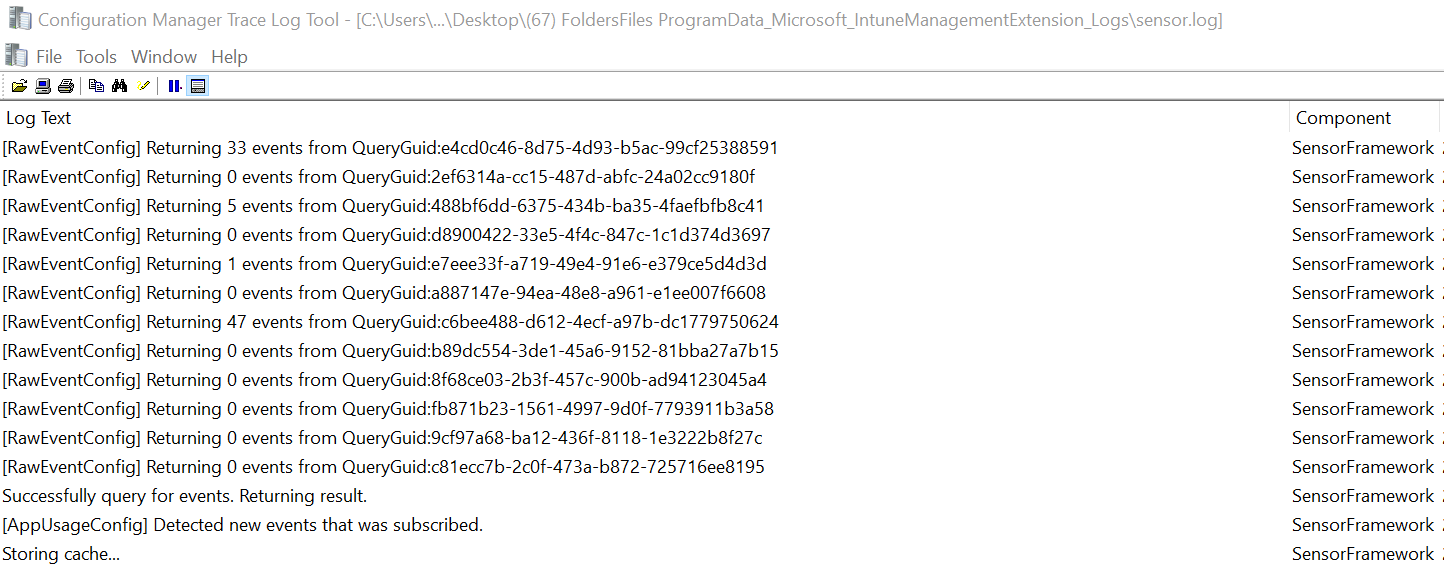Click SensorFramework cell in Successfully query row

1363,496
